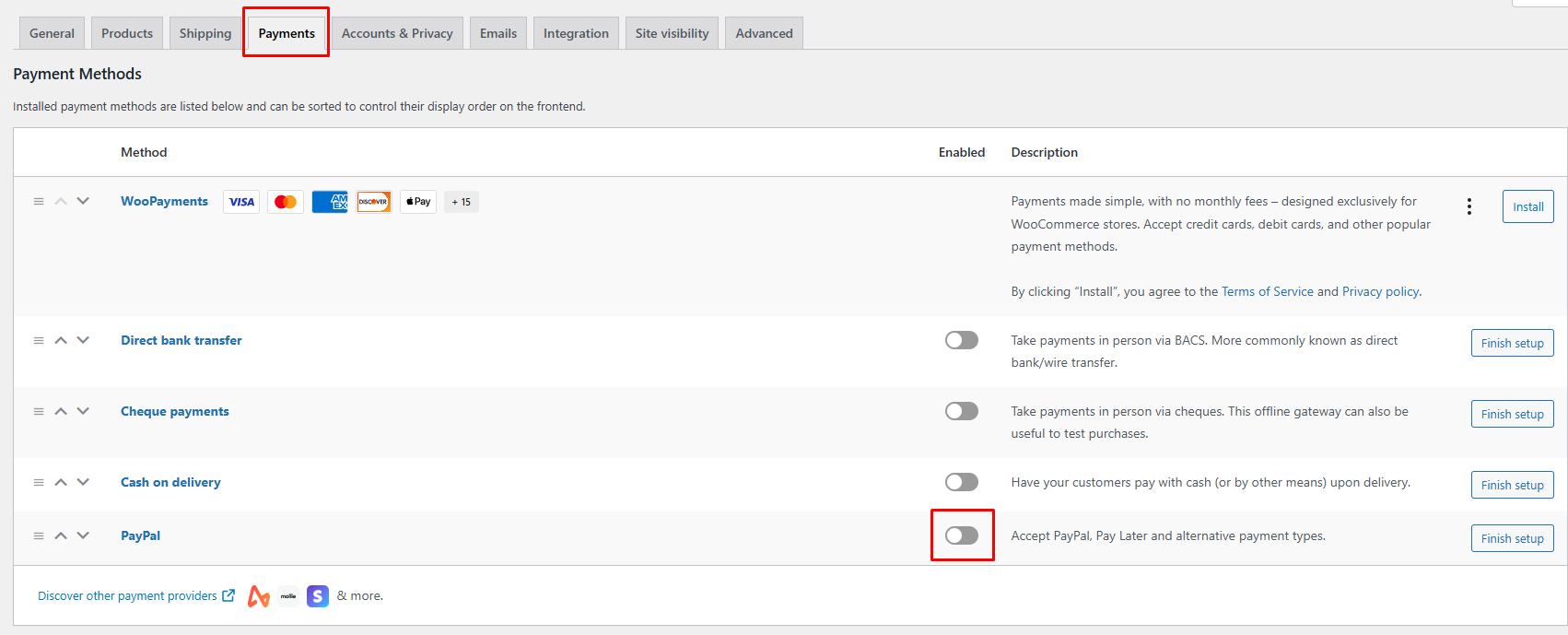Open the Integration tab
Screen dimensions: 1568x635
pyautogui.click(x=576, y=33)
